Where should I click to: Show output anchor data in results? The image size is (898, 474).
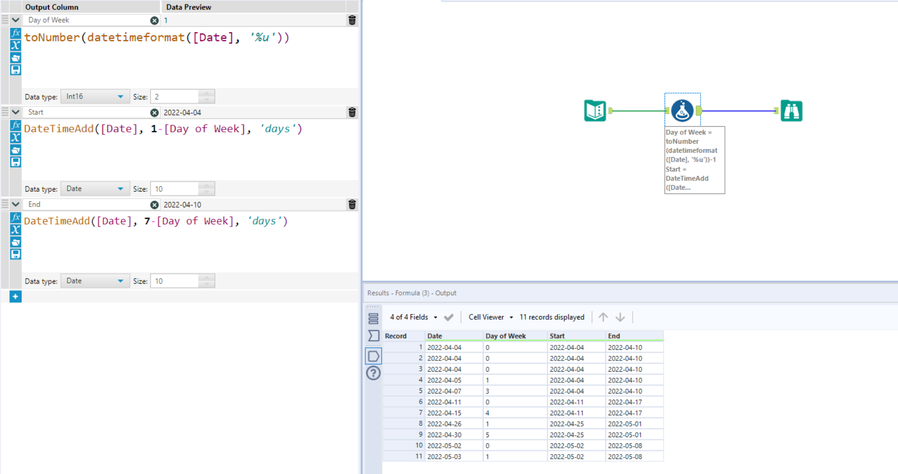(x=373, y=355)
